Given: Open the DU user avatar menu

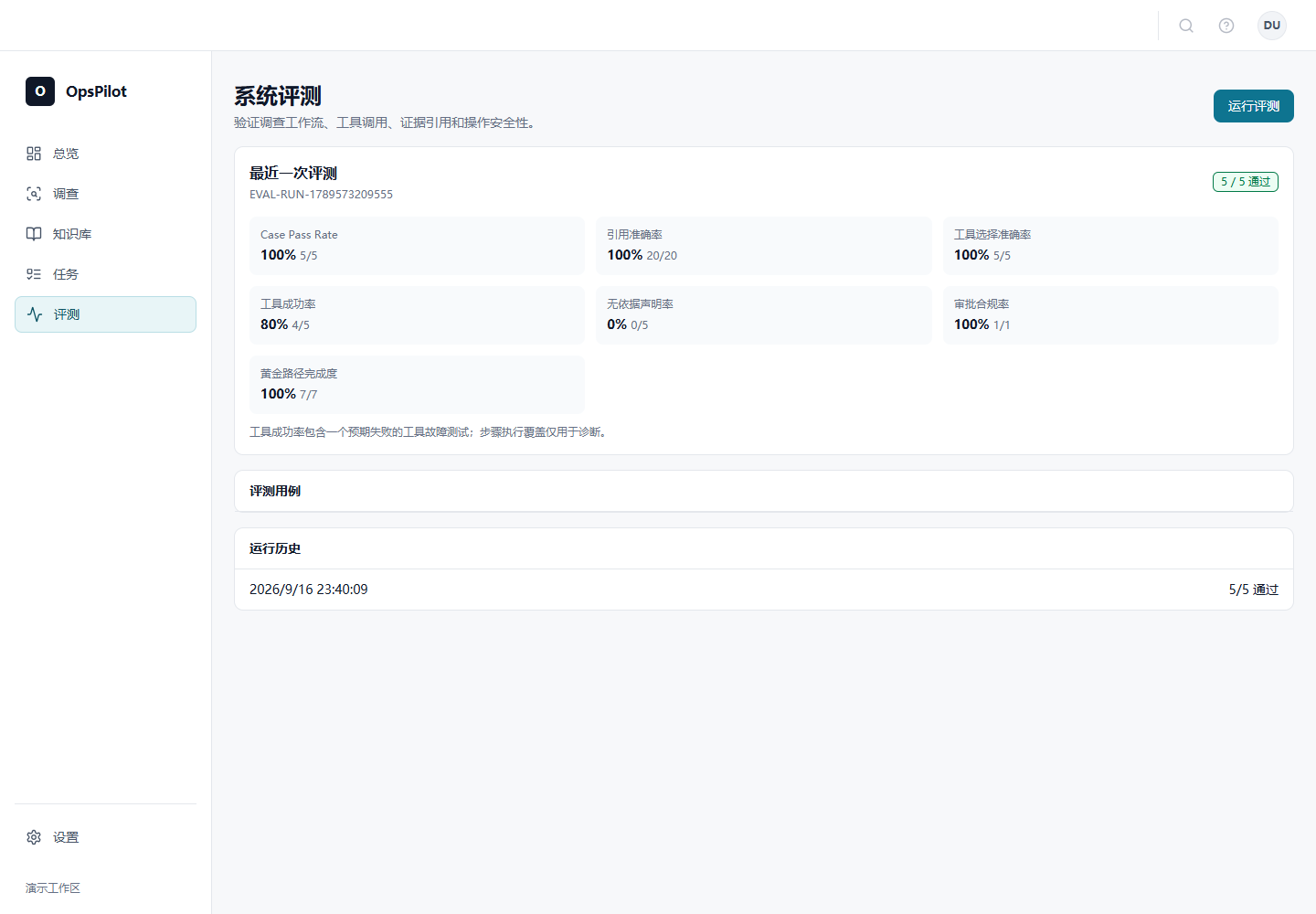Looking at the screenshot, I should [x=1272, y=26].
